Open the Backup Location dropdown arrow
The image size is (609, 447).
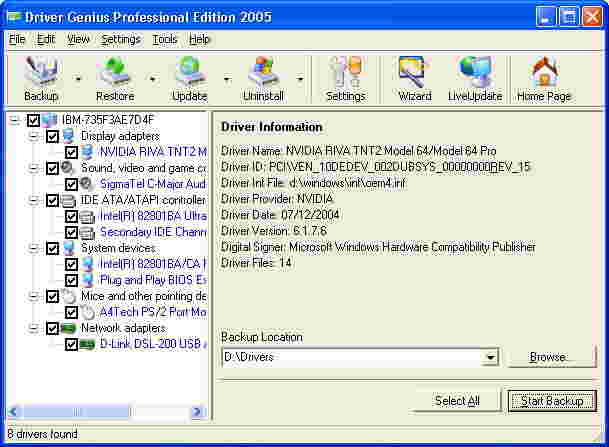tap(491, 357)
